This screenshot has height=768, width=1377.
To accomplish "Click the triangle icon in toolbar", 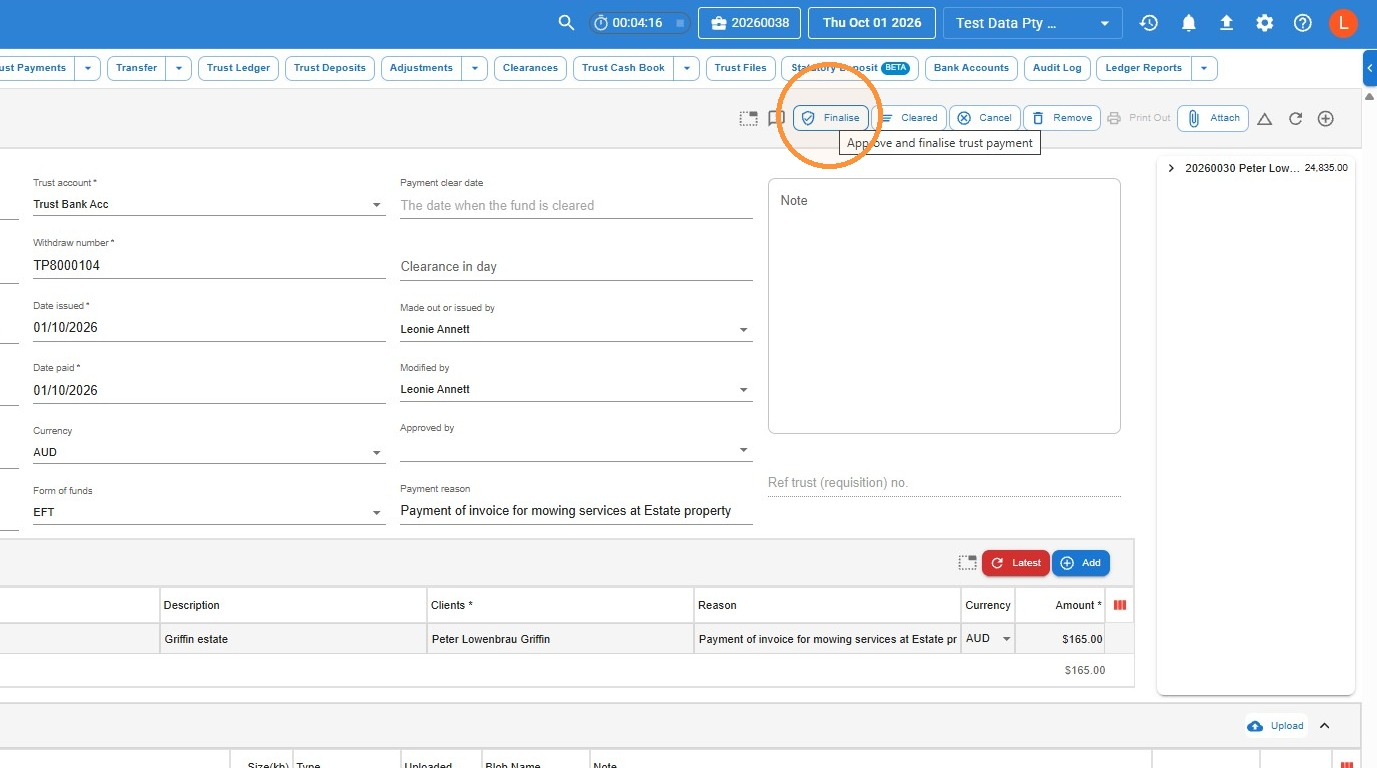I will click(1264, 119).
